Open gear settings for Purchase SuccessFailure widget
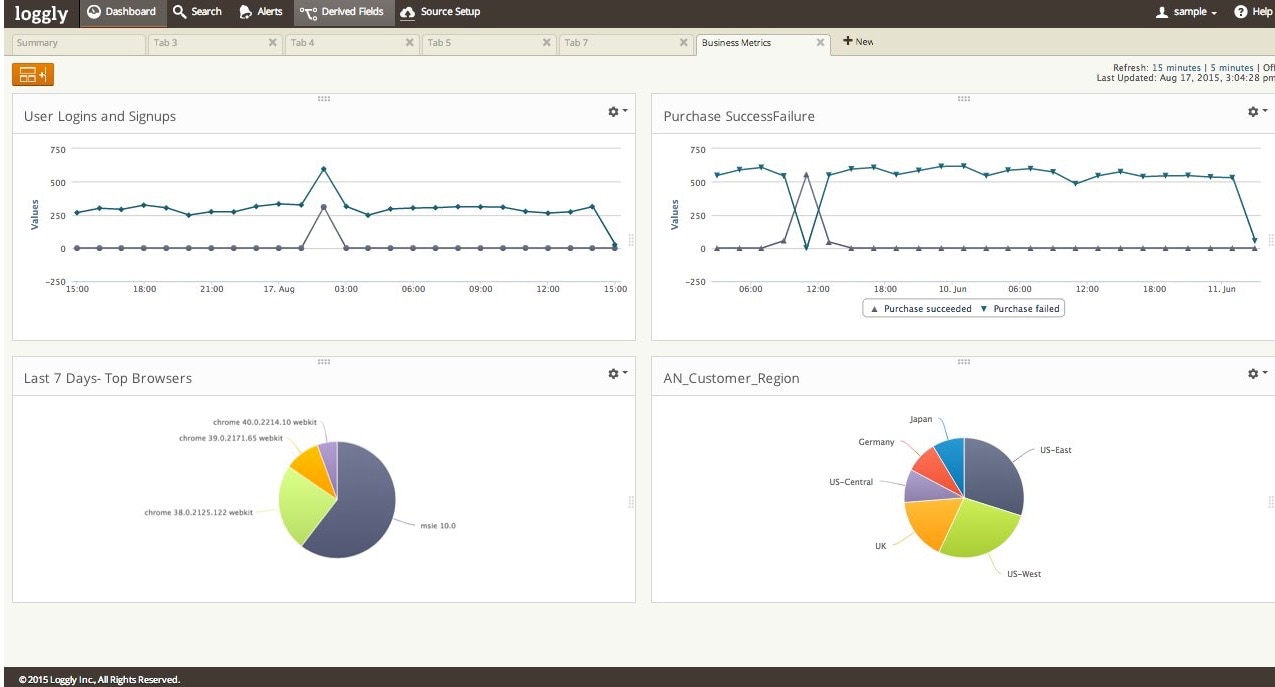The width and height of the screenshot is (1275, 687). [x=1255, y=112]
